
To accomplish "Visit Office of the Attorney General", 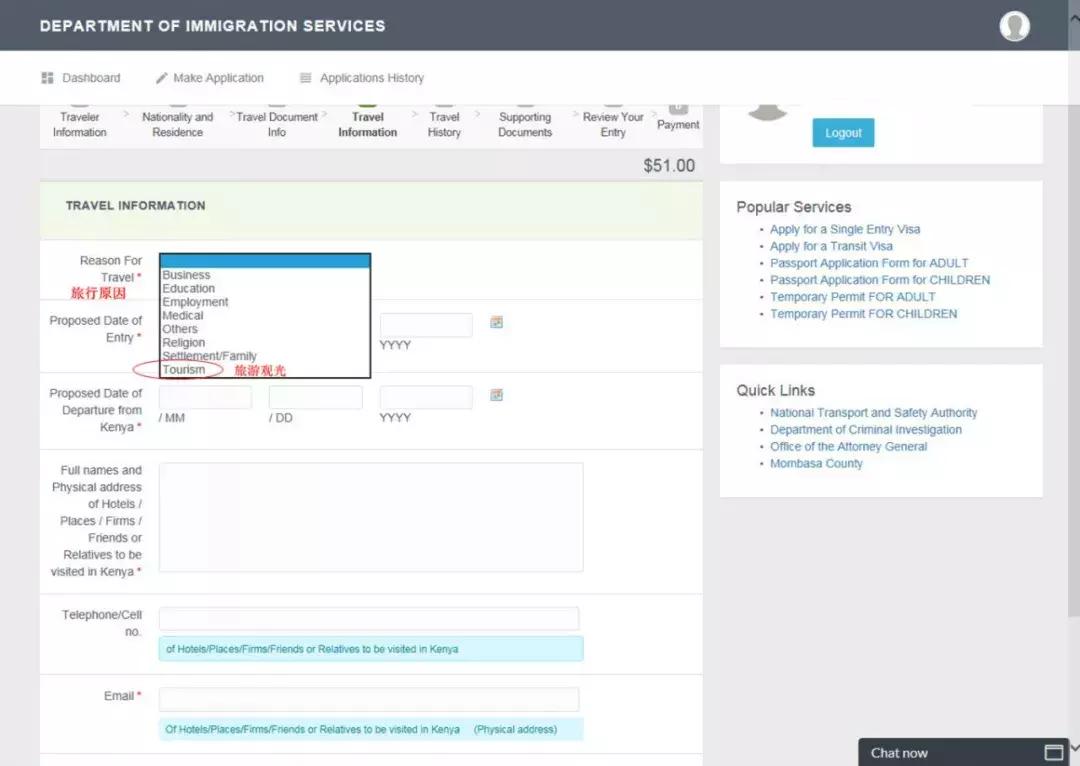I will pos(849,446).
